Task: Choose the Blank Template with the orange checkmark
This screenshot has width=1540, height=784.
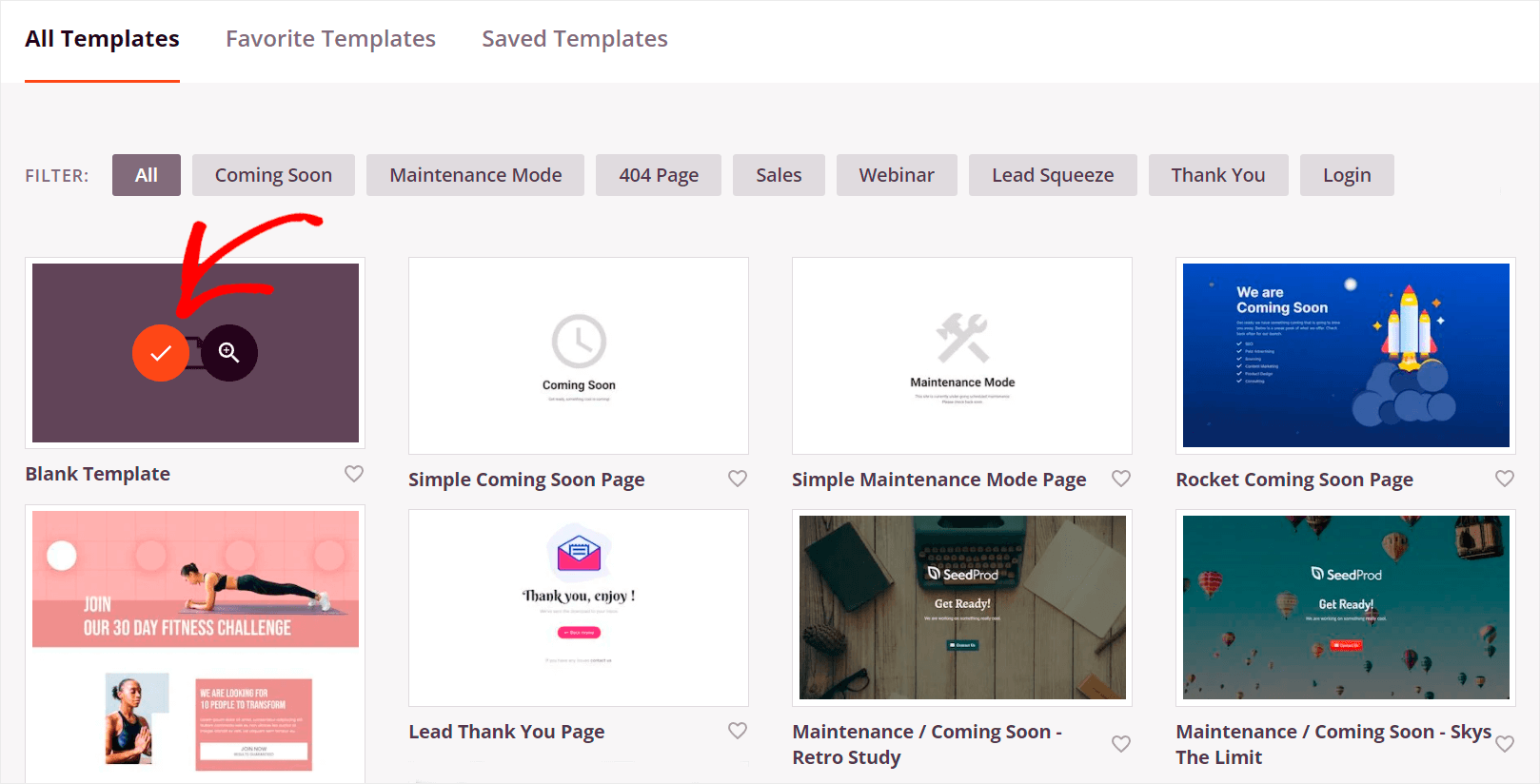Action: click(x=161, y=353)
